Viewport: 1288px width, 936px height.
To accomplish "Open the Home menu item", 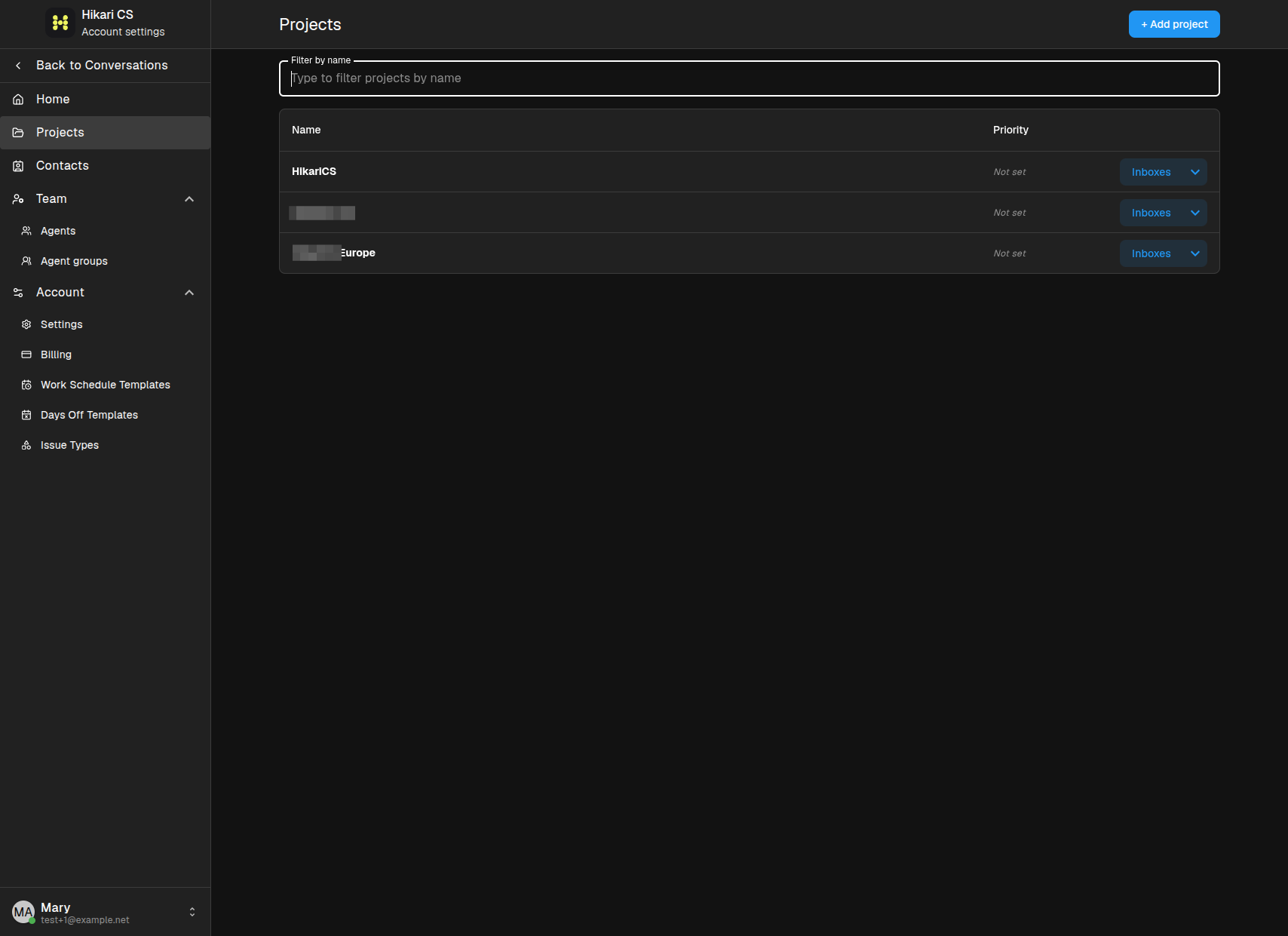I will tap(106, 100).
